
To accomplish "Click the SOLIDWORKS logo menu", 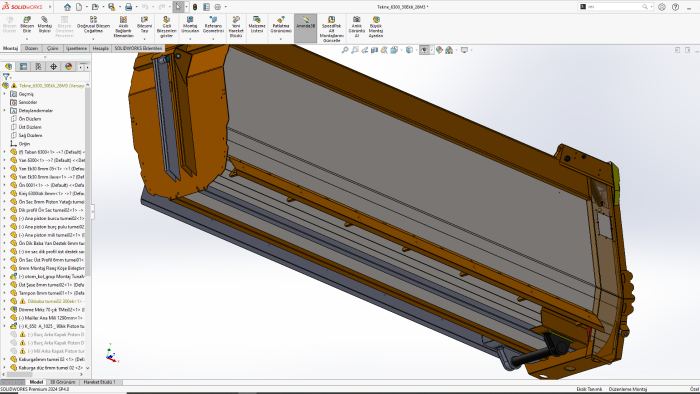I will (22, 7).
